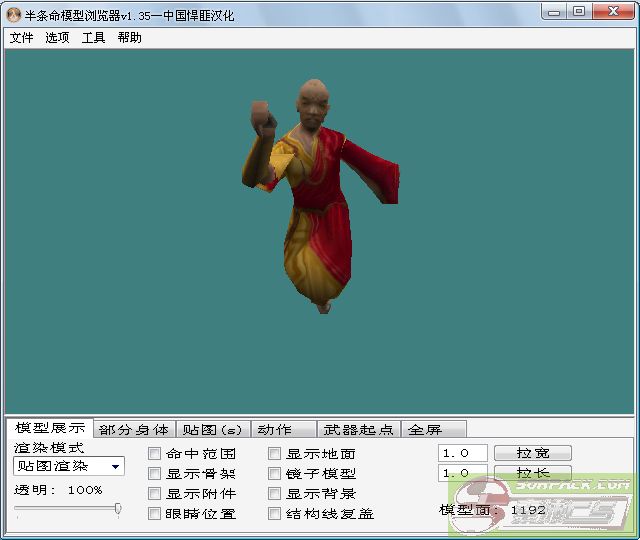Image resolution: width=640 pixels, height=540 pixels.
Task: Check the 镜子模型 option
Action: 275,474
